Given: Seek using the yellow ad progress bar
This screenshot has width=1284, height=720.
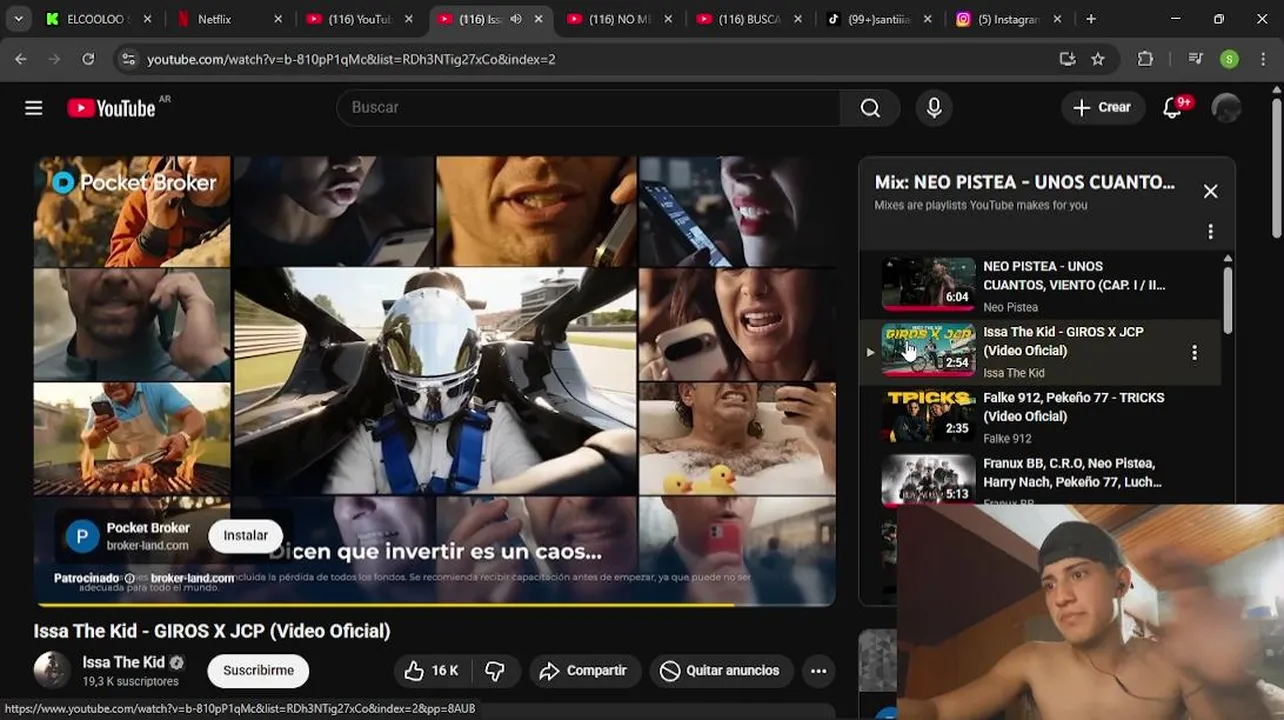Looking at the screenshot, I should [434, 604].
